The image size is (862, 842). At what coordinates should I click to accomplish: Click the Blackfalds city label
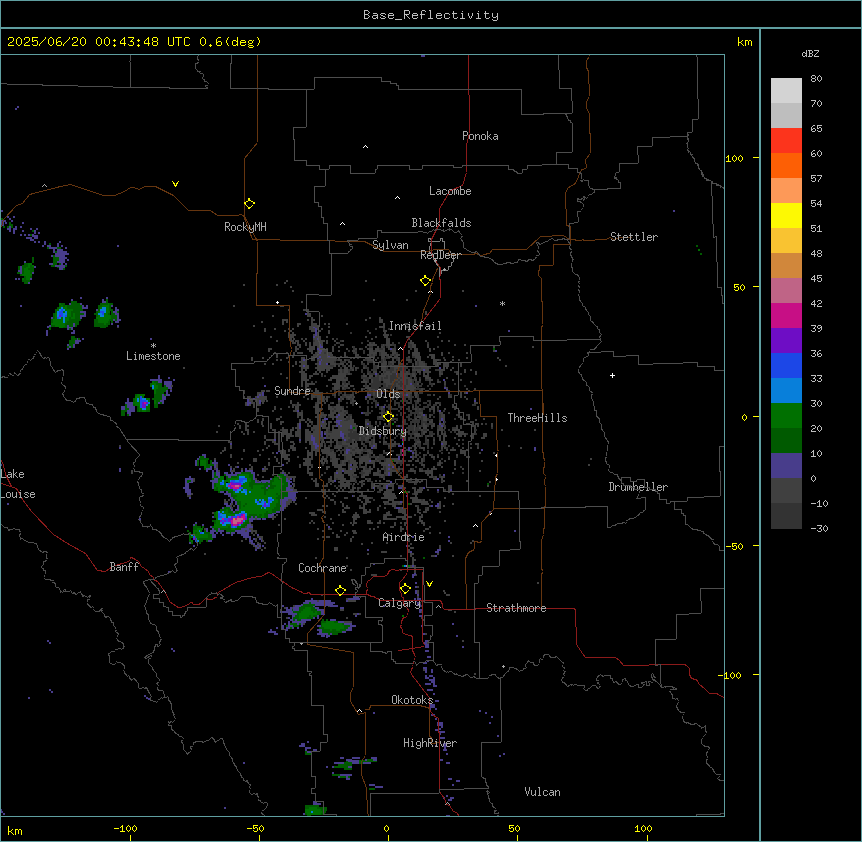[x=441, y=223]
